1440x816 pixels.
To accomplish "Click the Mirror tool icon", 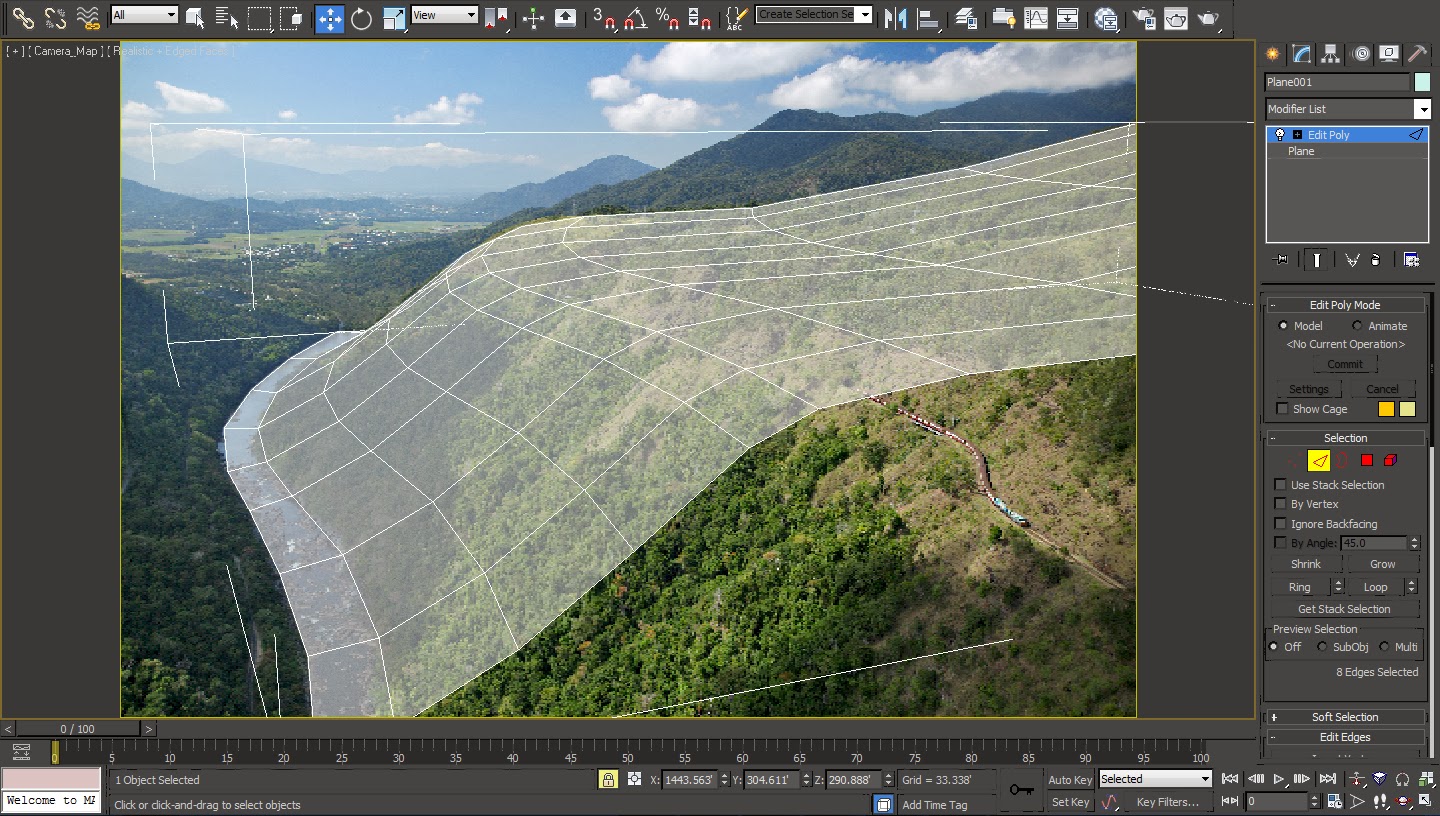I will 895,18.
